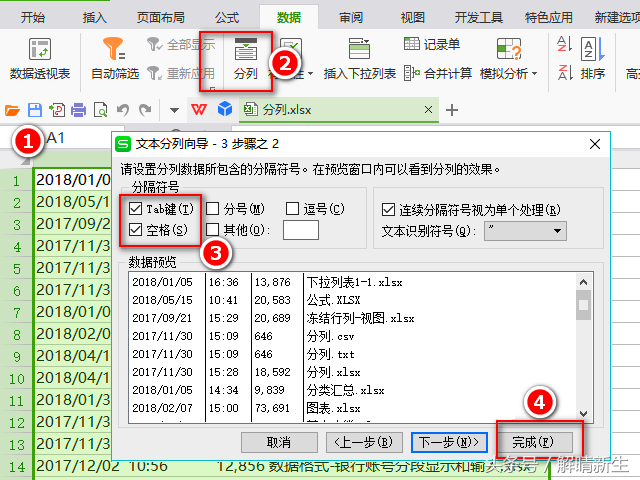640x480 pixels.
Task: Sort ascending with the A-Z icon
Action: point(564,44)
